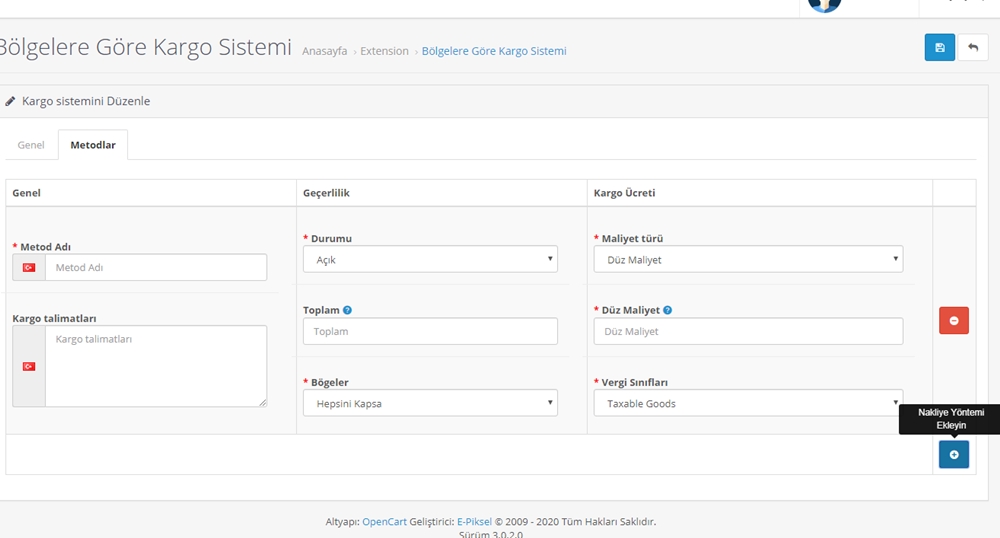Click Bölgelere Göre Kargo Sistemi breadcrumb
Image resolution: width=1000 pixels, height=538 pixels.
(x=494, y=51)
